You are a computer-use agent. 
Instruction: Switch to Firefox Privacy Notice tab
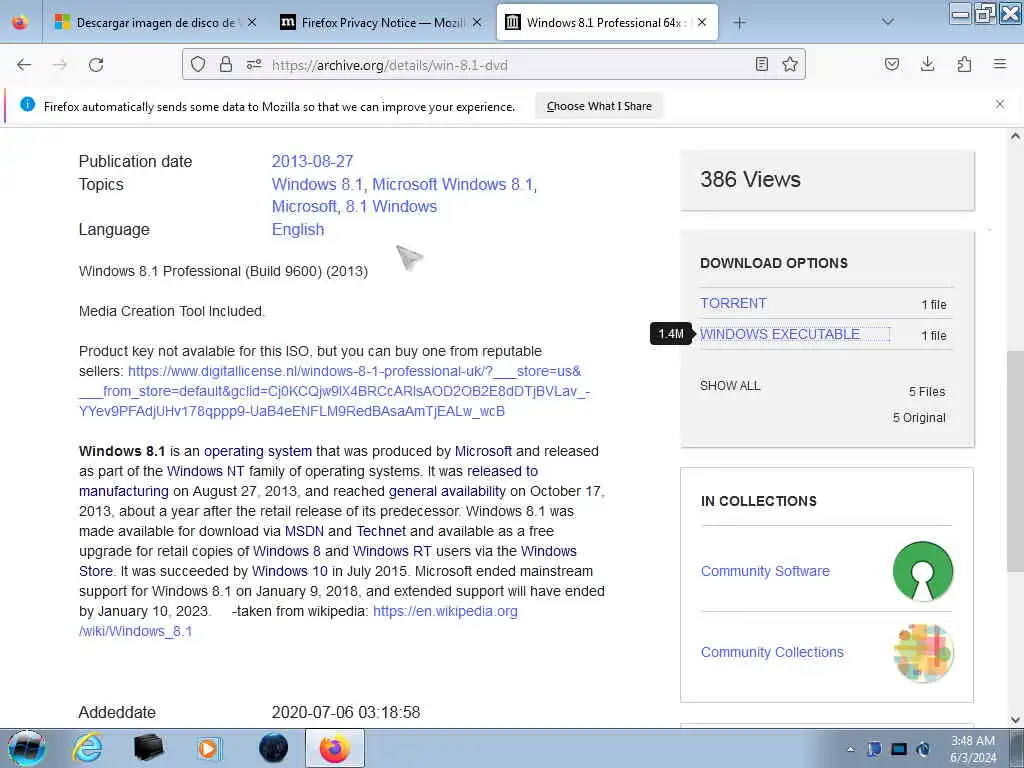tap(381, 23)
